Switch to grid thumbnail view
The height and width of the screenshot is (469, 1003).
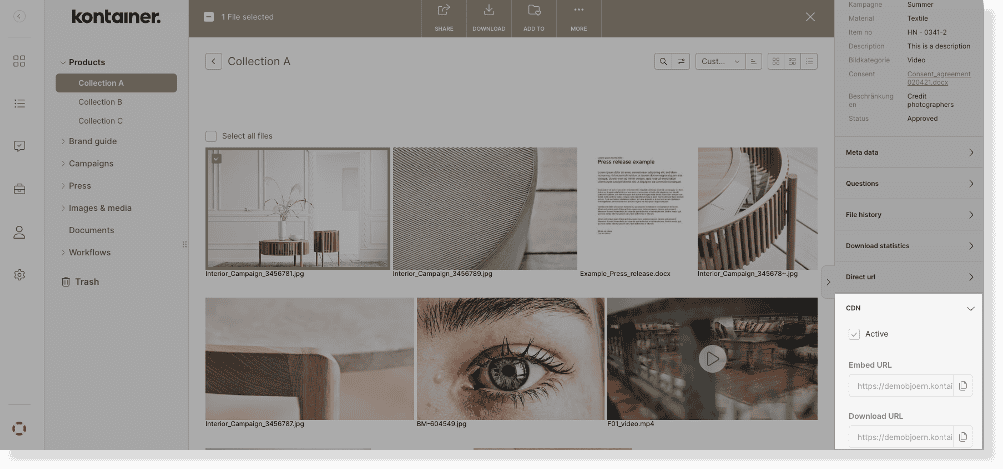[776, 61]
